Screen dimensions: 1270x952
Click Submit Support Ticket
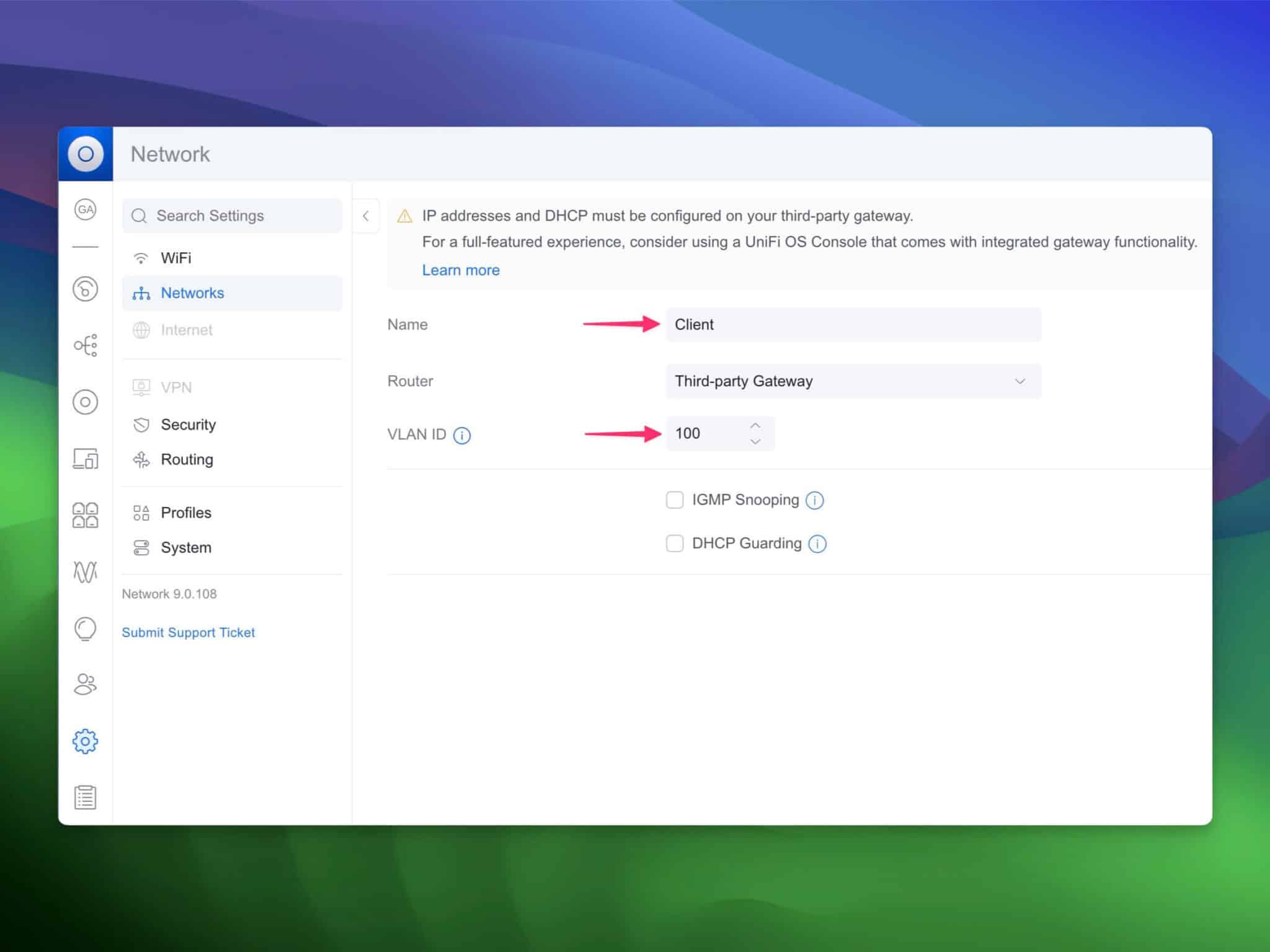click(x=189, y=632)
